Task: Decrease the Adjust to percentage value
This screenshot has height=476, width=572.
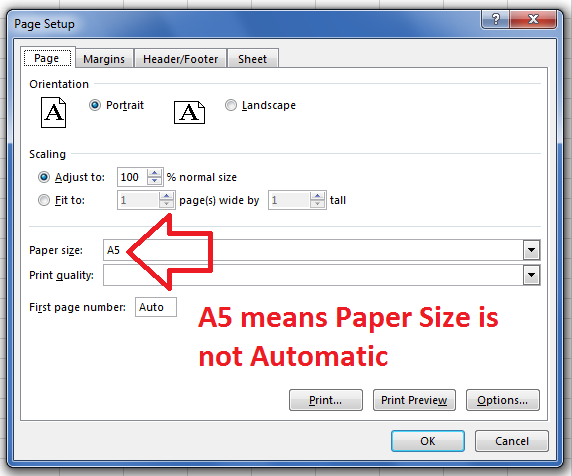Action: [x=154, y=181]
